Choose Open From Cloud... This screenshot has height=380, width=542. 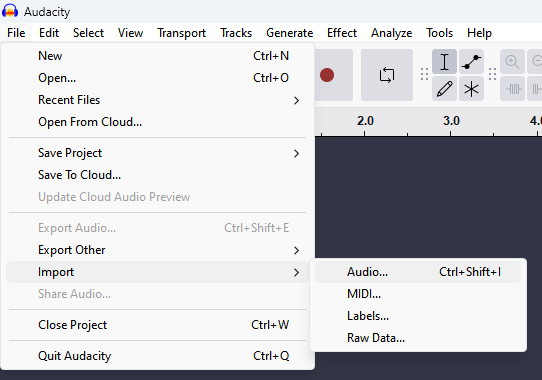pyautogui.click(x=157, y=122)
